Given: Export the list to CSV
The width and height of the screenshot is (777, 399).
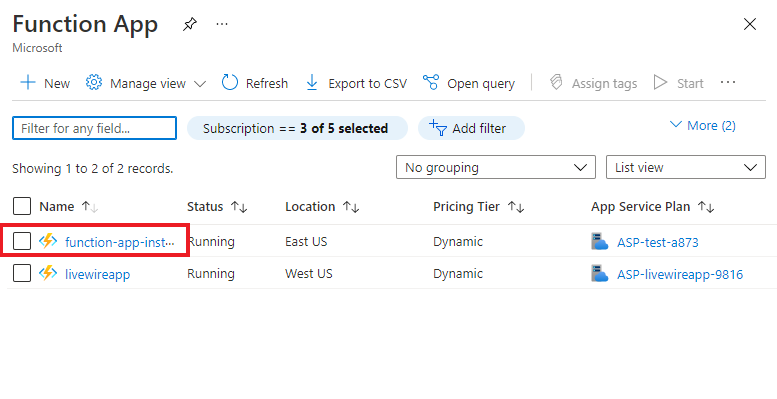Looking at the screenshot, I should [x=355, y=83].
